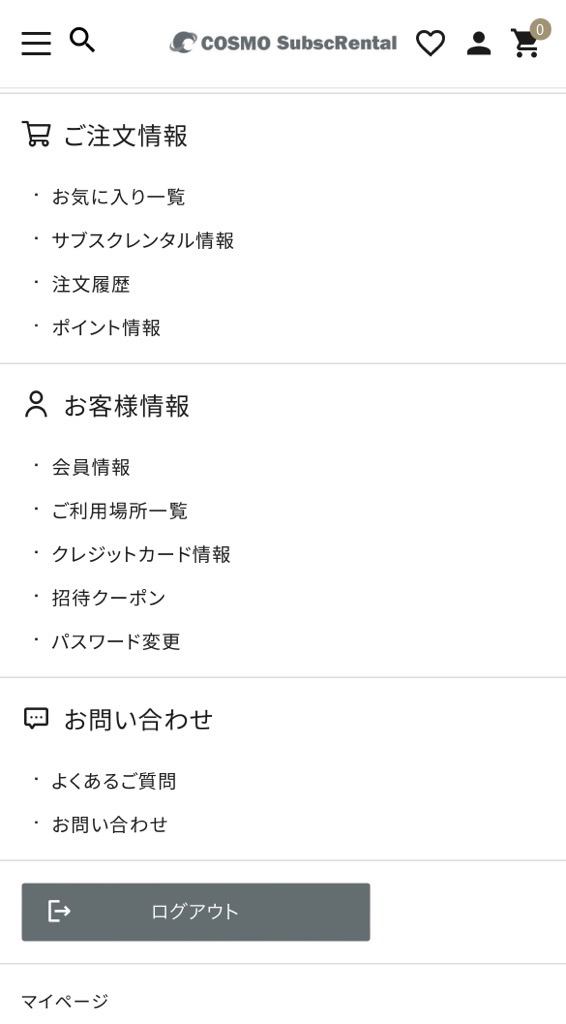
Task: Open パスワード変更 page
Action: coord(116,641)
